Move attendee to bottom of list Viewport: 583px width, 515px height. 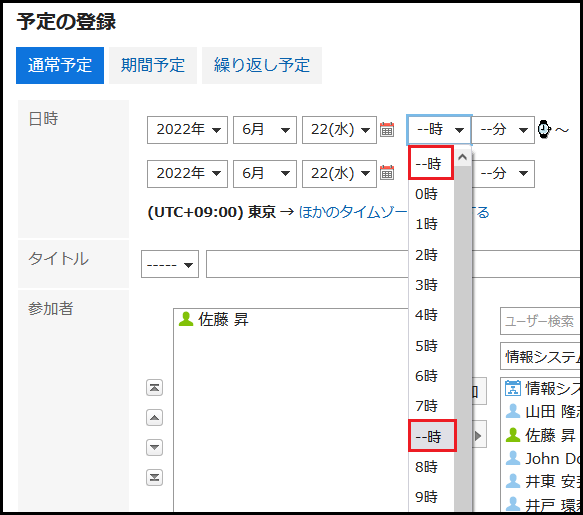[x=154, y=477]
